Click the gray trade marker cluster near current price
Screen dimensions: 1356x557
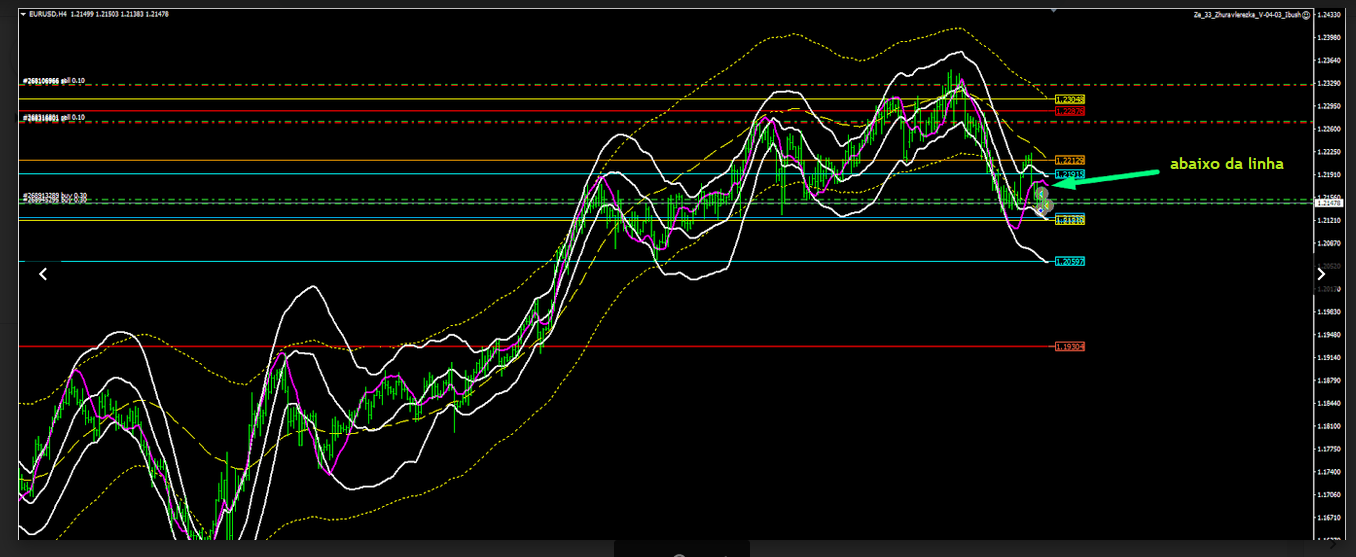pyautogui.click(x=1043, y=199)
